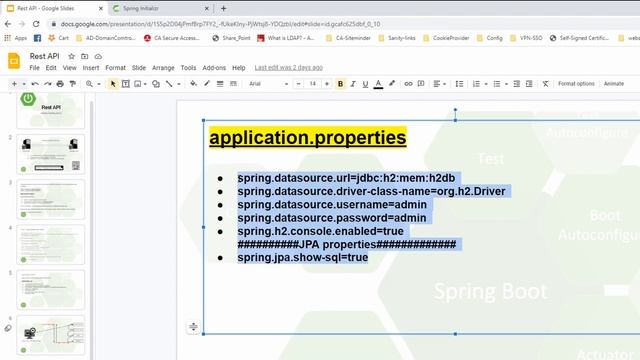Toggle Underline formatting

click(x=365, y=84)
